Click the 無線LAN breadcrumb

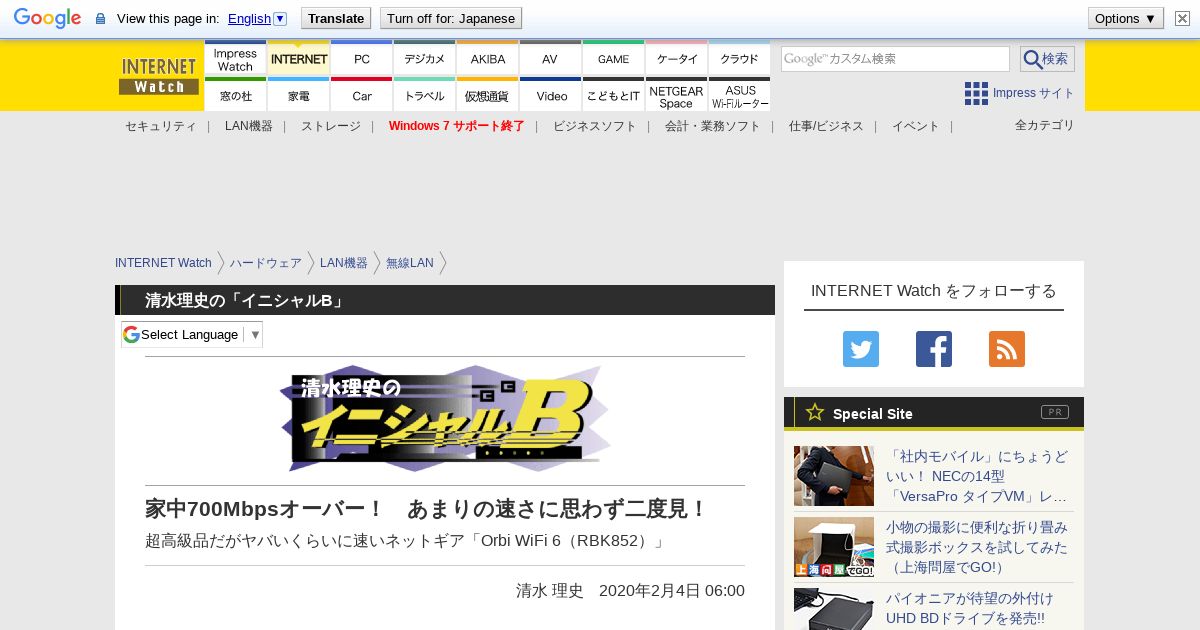[410, 263]
